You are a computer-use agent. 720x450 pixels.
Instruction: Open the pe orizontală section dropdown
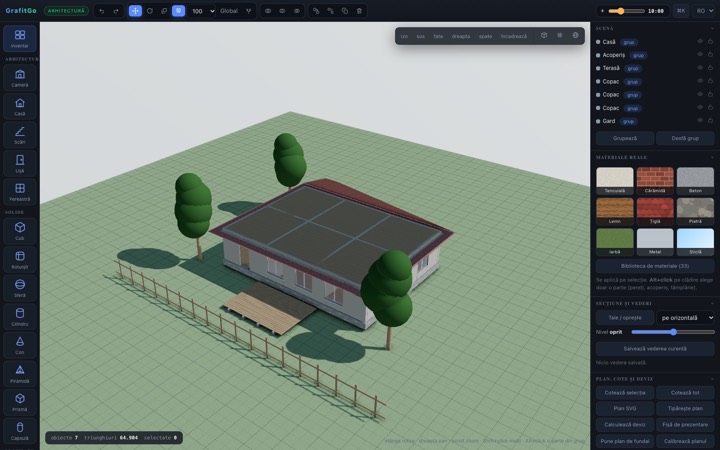(x=686, y=318)
